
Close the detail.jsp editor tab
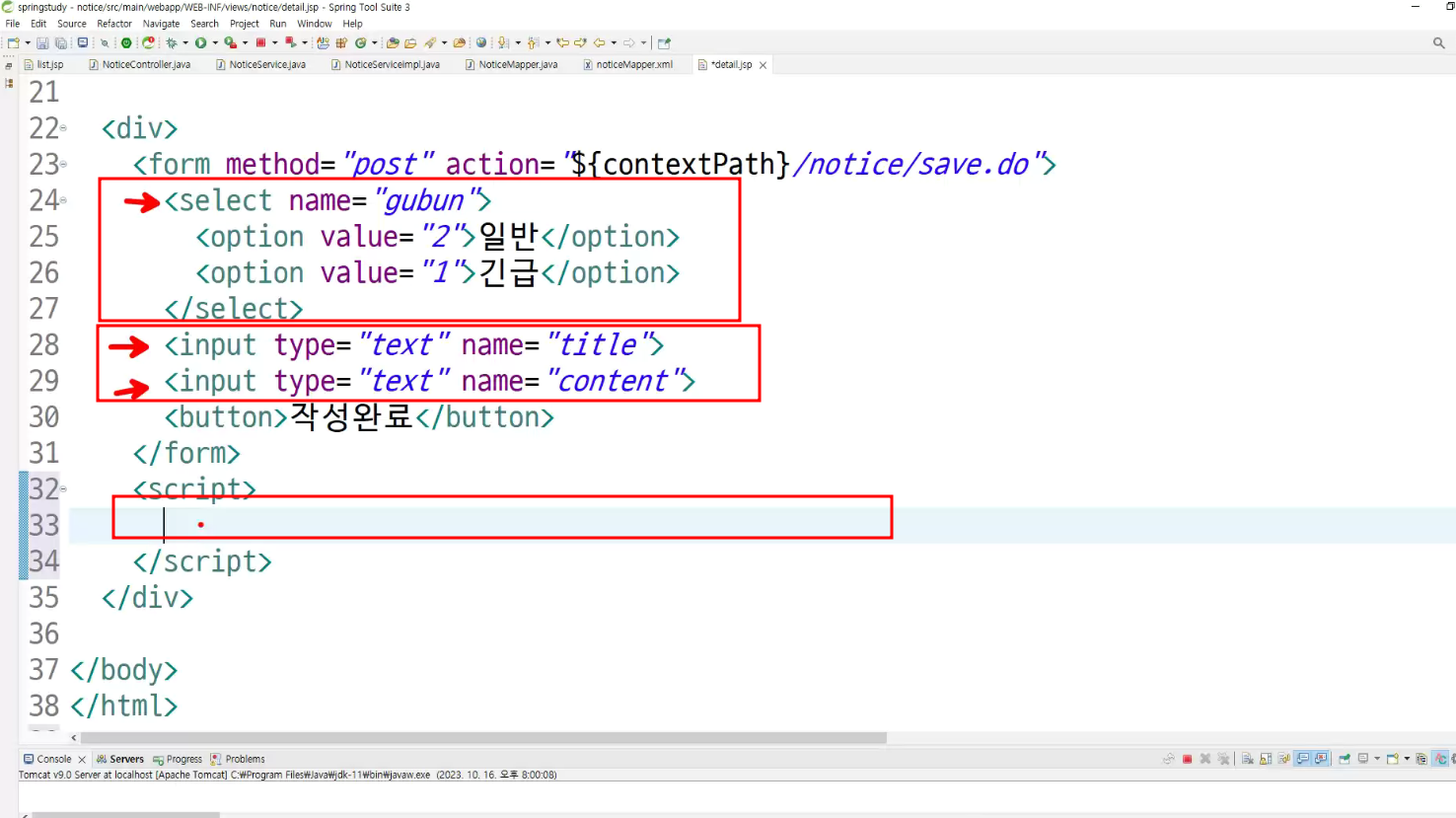point(763,65)
